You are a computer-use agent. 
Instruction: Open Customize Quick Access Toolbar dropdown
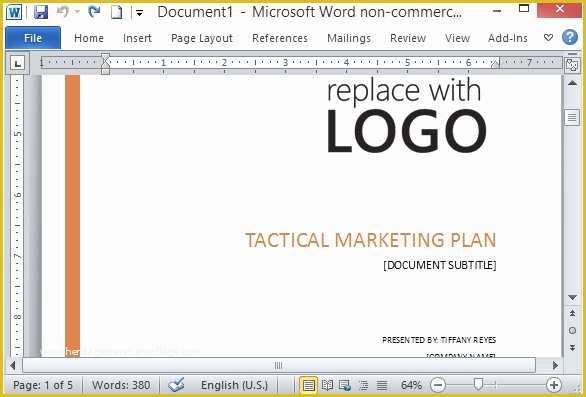139,13
